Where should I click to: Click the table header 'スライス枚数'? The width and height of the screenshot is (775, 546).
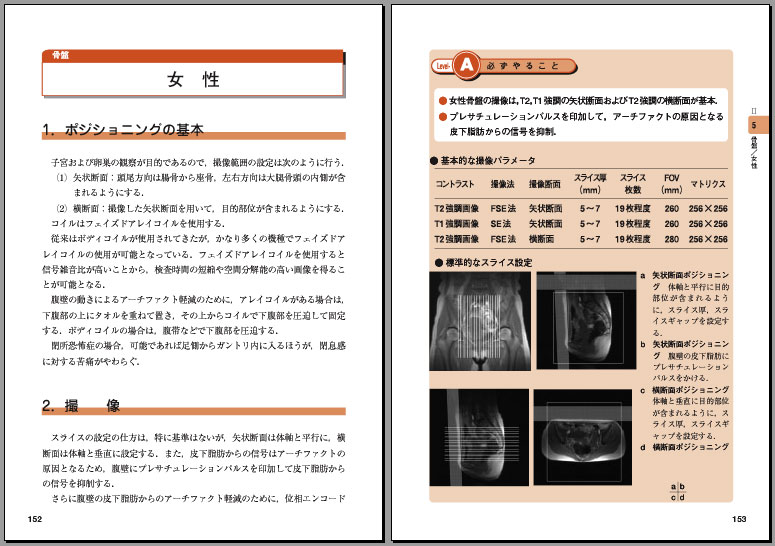[633, 183]
